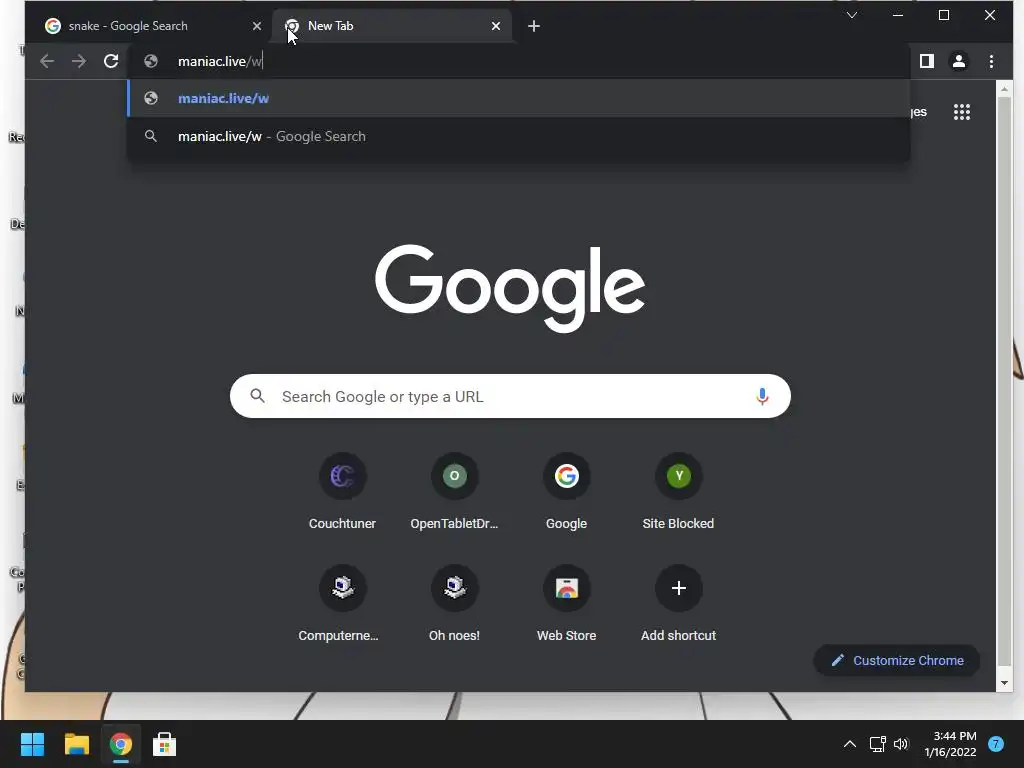Show hidden system tray icons

pyautogui.click(x=850, y=744)
